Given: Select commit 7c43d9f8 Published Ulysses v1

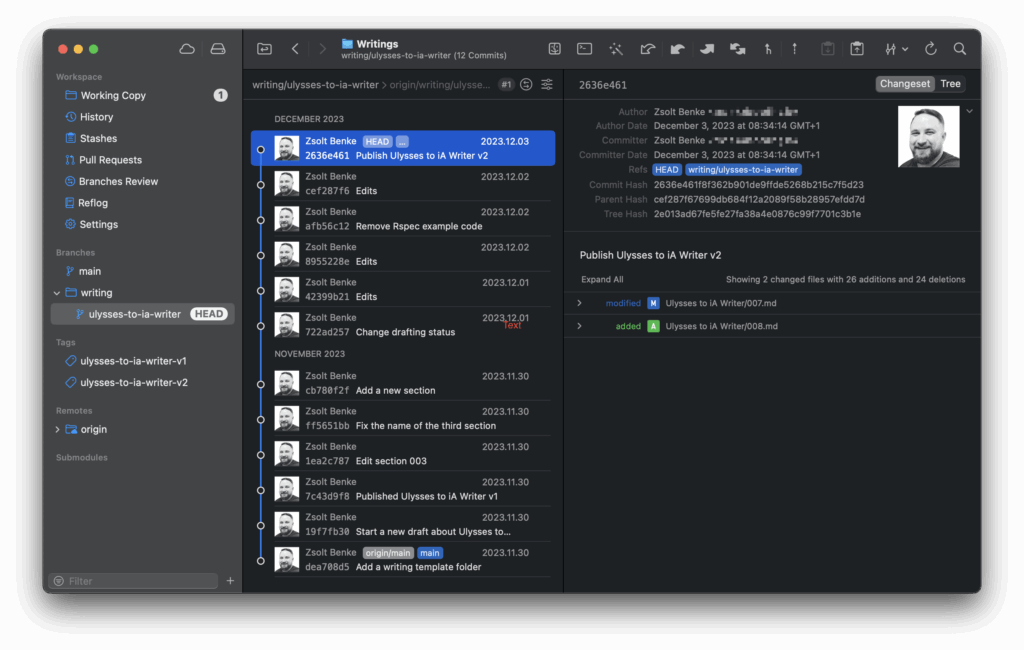Looking at the screenshot, I should pos(403,489).
